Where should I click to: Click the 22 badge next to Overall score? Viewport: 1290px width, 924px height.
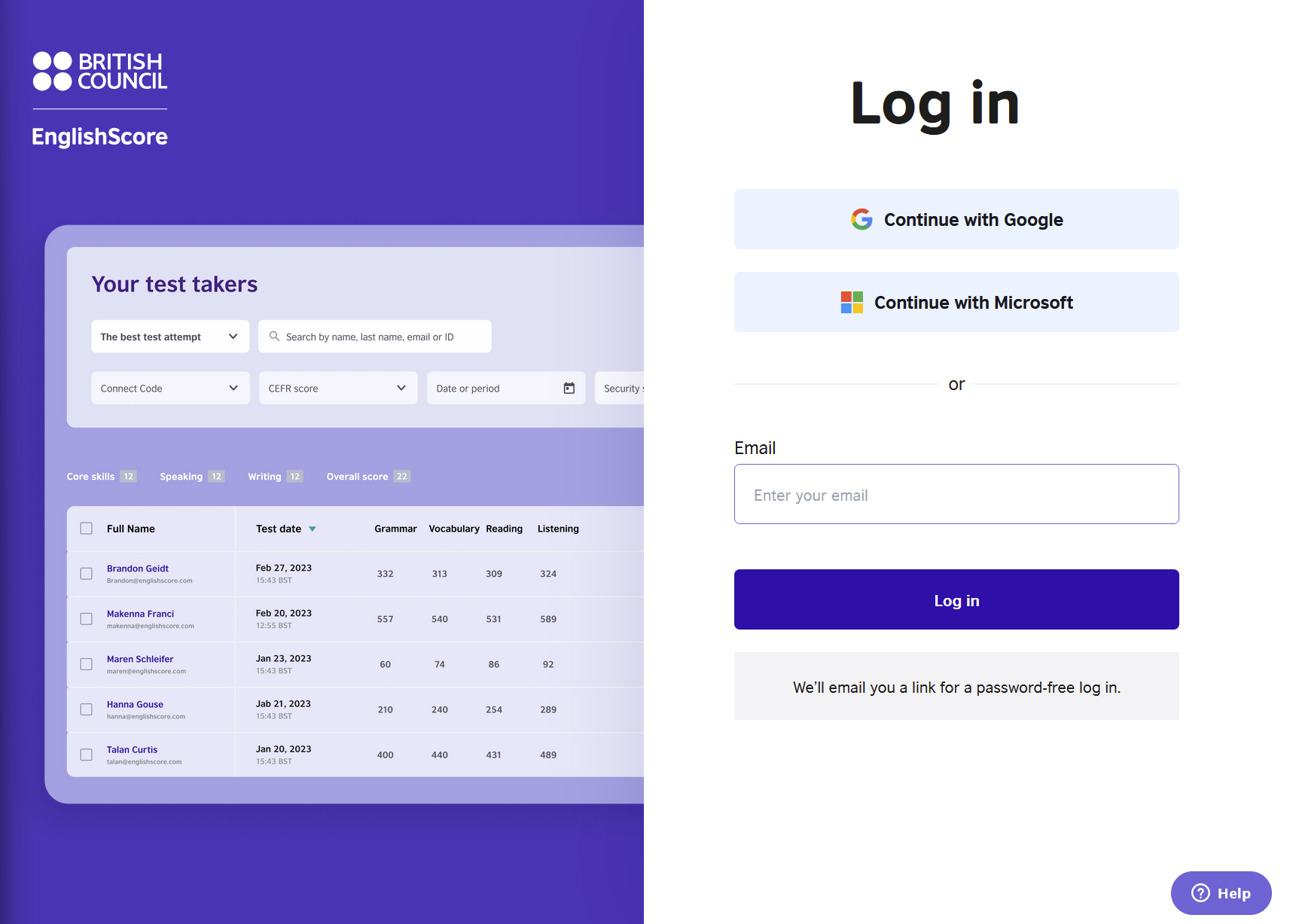click(x=402, y=477)
